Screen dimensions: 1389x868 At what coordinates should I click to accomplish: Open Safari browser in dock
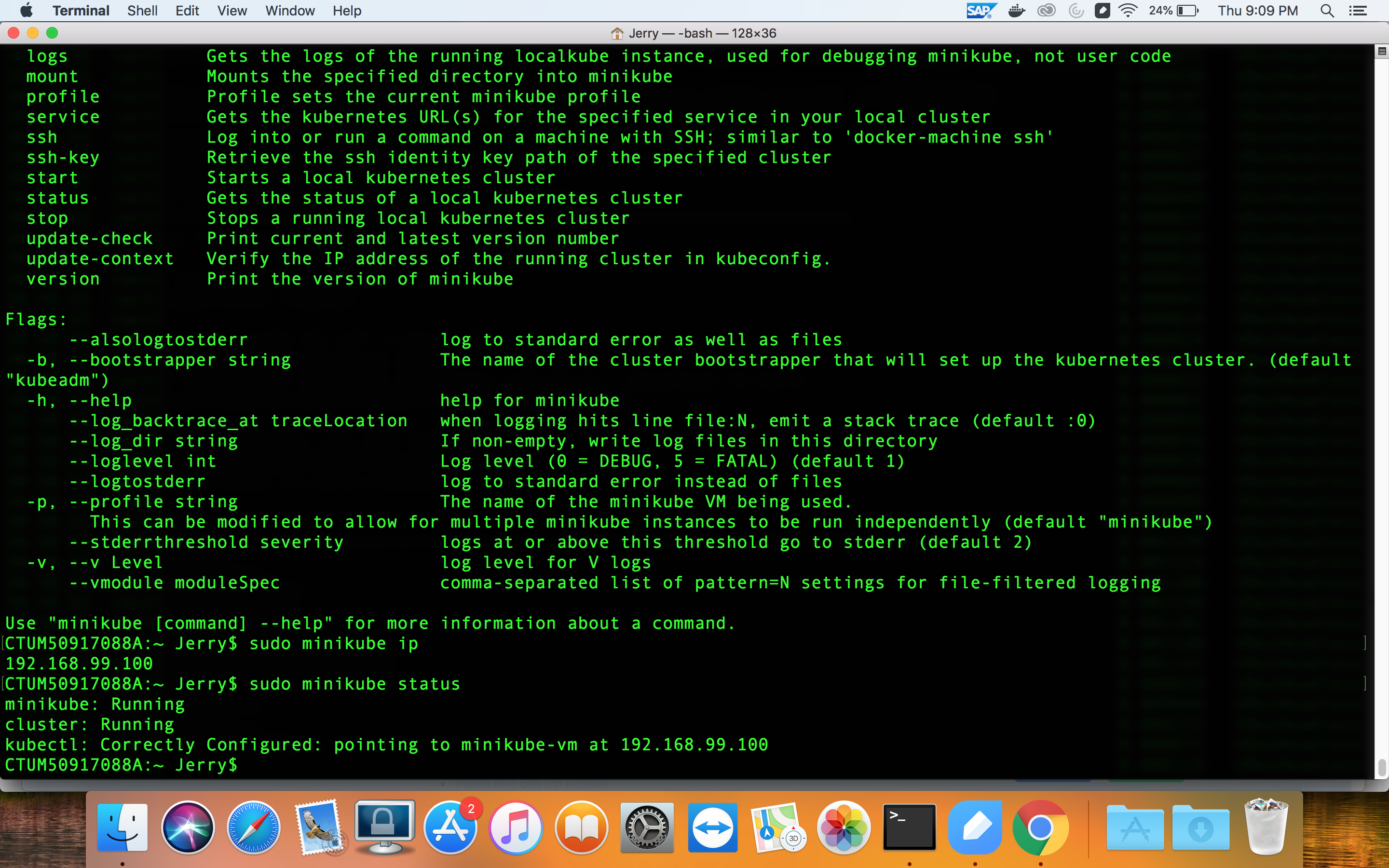[253, 827]
